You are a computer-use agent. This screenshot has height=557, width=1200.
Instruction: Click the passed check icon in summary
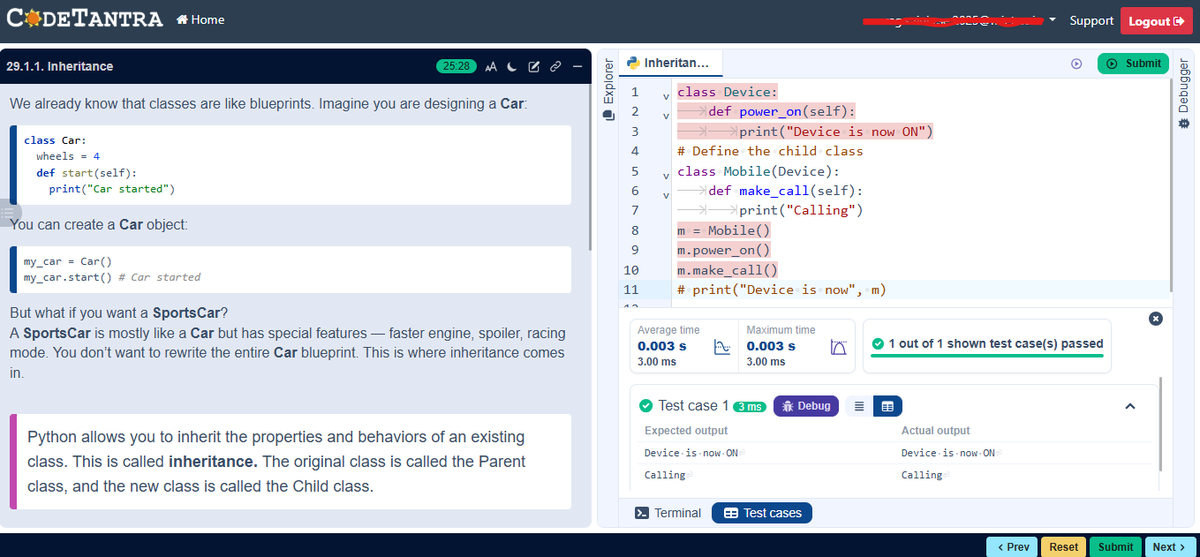(878, 344)
